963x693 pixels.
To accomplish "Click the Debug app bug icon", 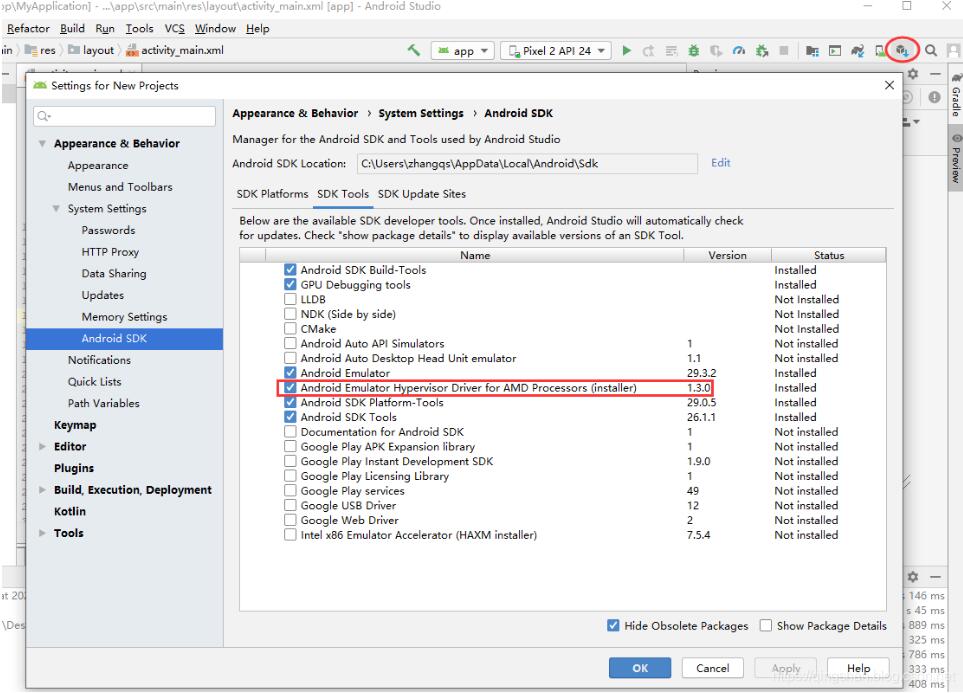I will tap(690, 50).
